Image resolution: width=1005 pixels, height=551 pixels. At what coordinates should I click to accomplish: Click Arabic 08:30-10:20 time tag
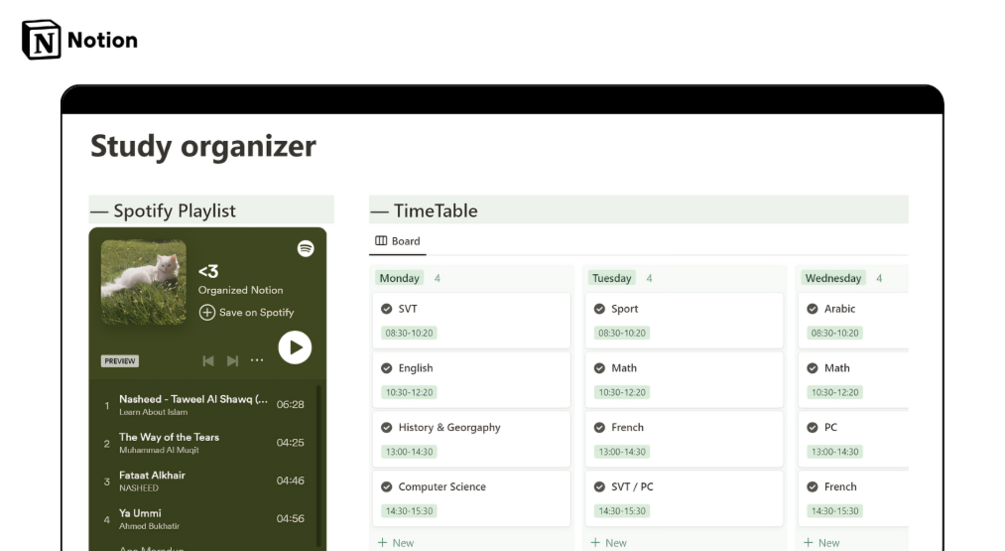835,333
